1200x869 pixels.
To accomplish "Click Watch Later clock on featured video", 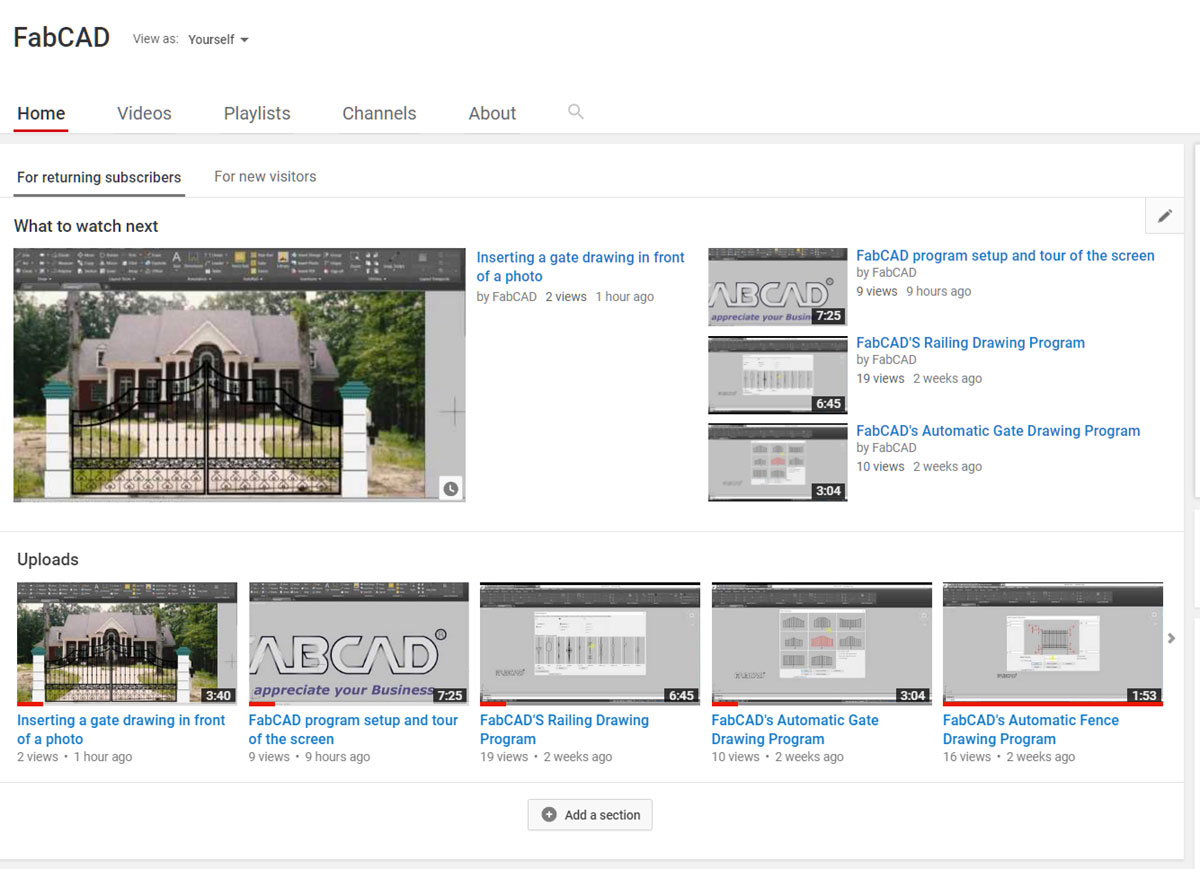I will [x=451, y=488].
